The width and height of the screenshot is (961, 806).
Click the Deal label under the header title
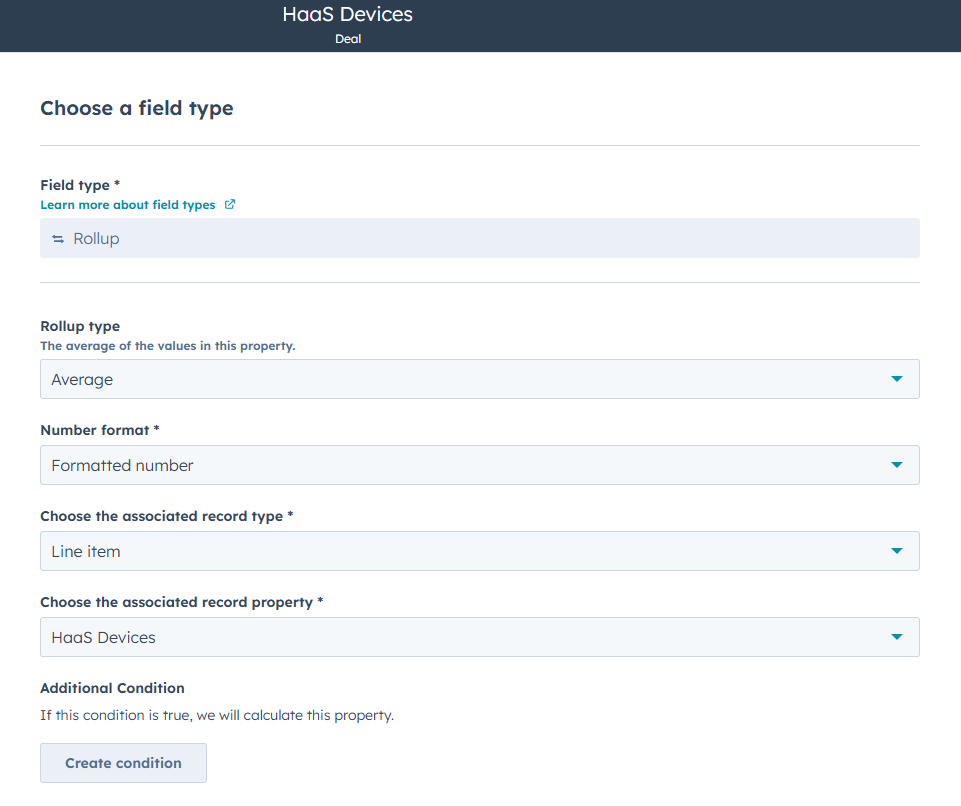coord(348,39)
